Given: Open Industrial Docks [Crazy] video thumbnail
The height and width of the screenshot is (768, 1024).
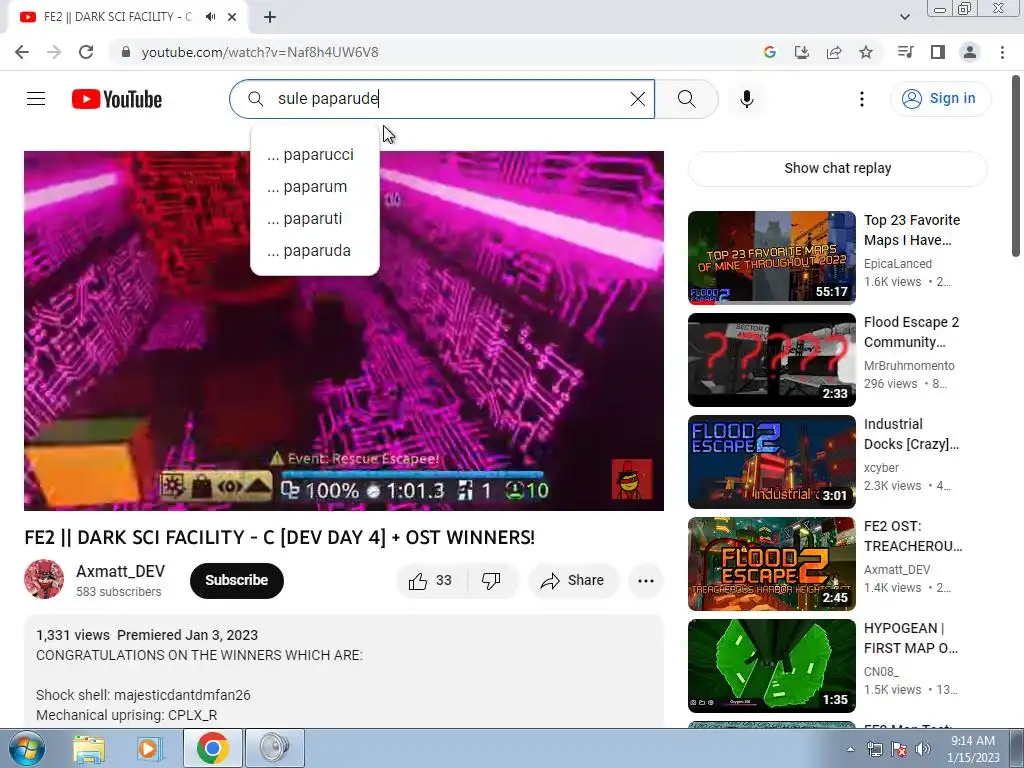Looking at the screenshot, I should coord(771,462).
